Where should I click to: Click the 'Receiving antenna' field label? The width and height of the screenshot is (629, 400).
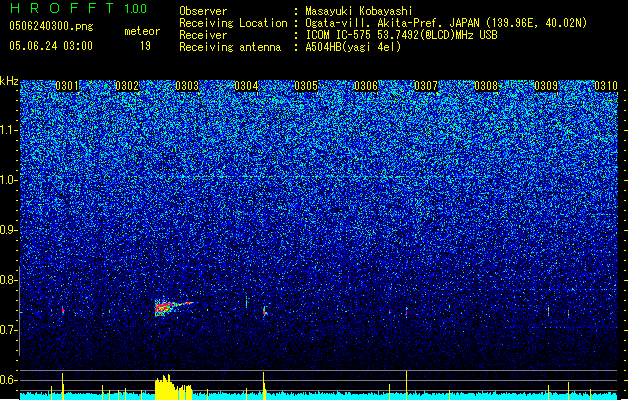click(230, 47)
